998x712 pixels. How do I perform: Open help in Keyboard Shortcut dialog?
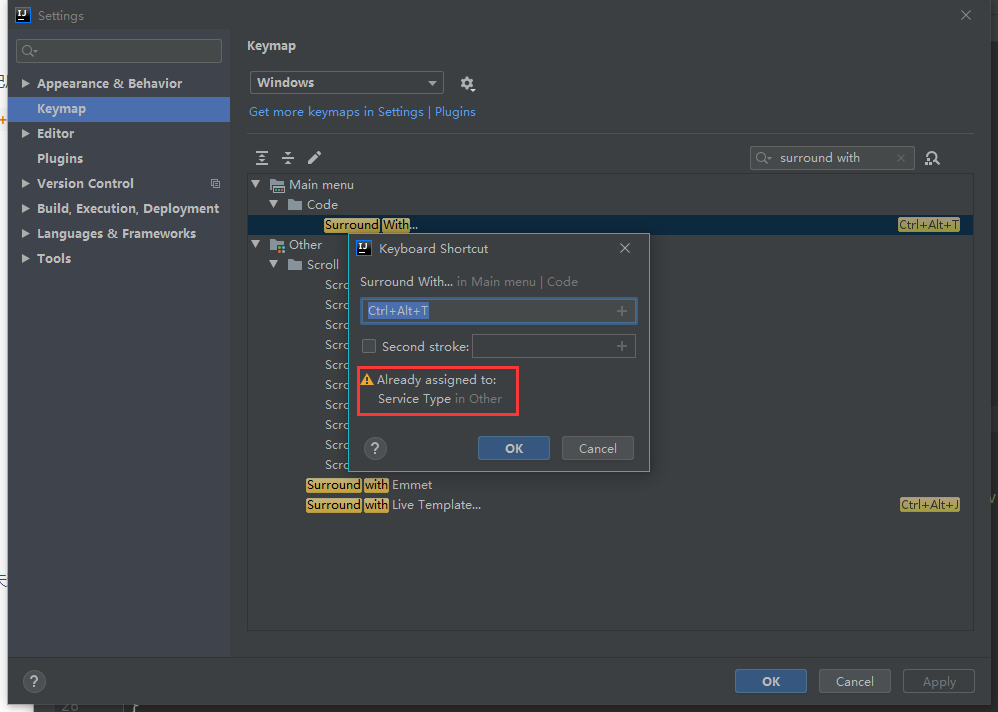pos(375,448)
